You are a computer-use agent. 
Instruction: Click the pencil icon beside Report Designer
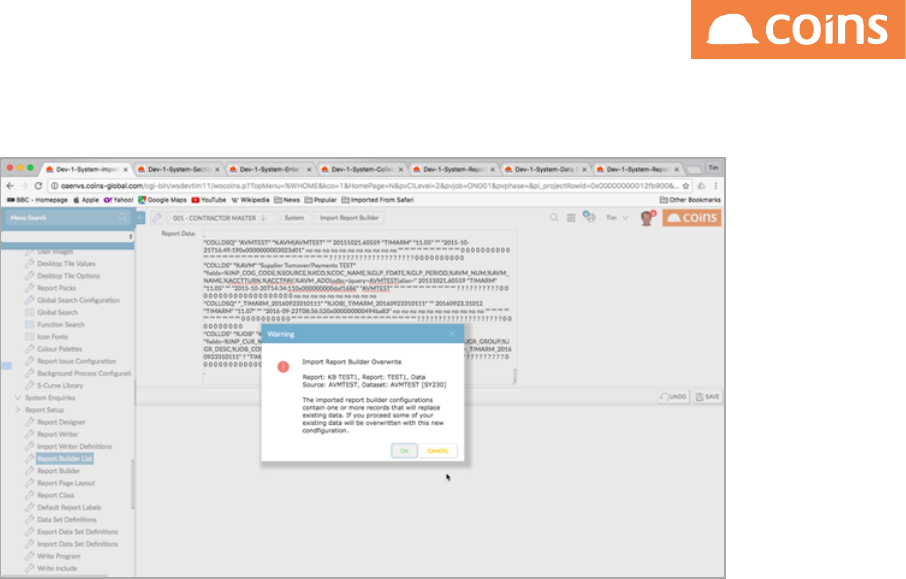point(29,422)
